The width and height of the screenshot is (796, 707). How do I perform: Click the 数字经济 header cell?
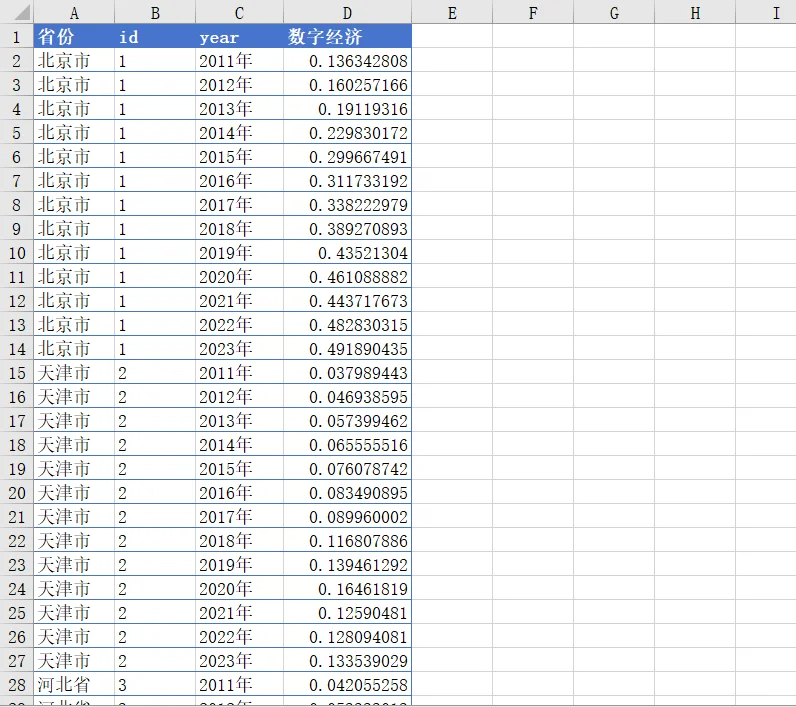tap(347, 37)
